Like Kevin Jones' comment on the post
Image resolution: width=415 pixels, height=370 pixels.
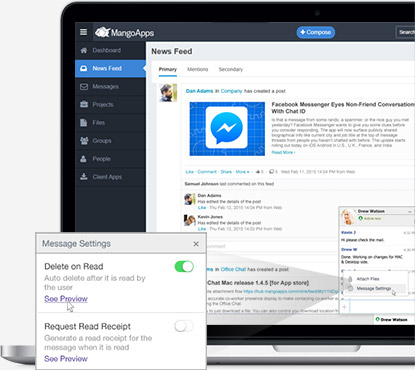(202, 229)
